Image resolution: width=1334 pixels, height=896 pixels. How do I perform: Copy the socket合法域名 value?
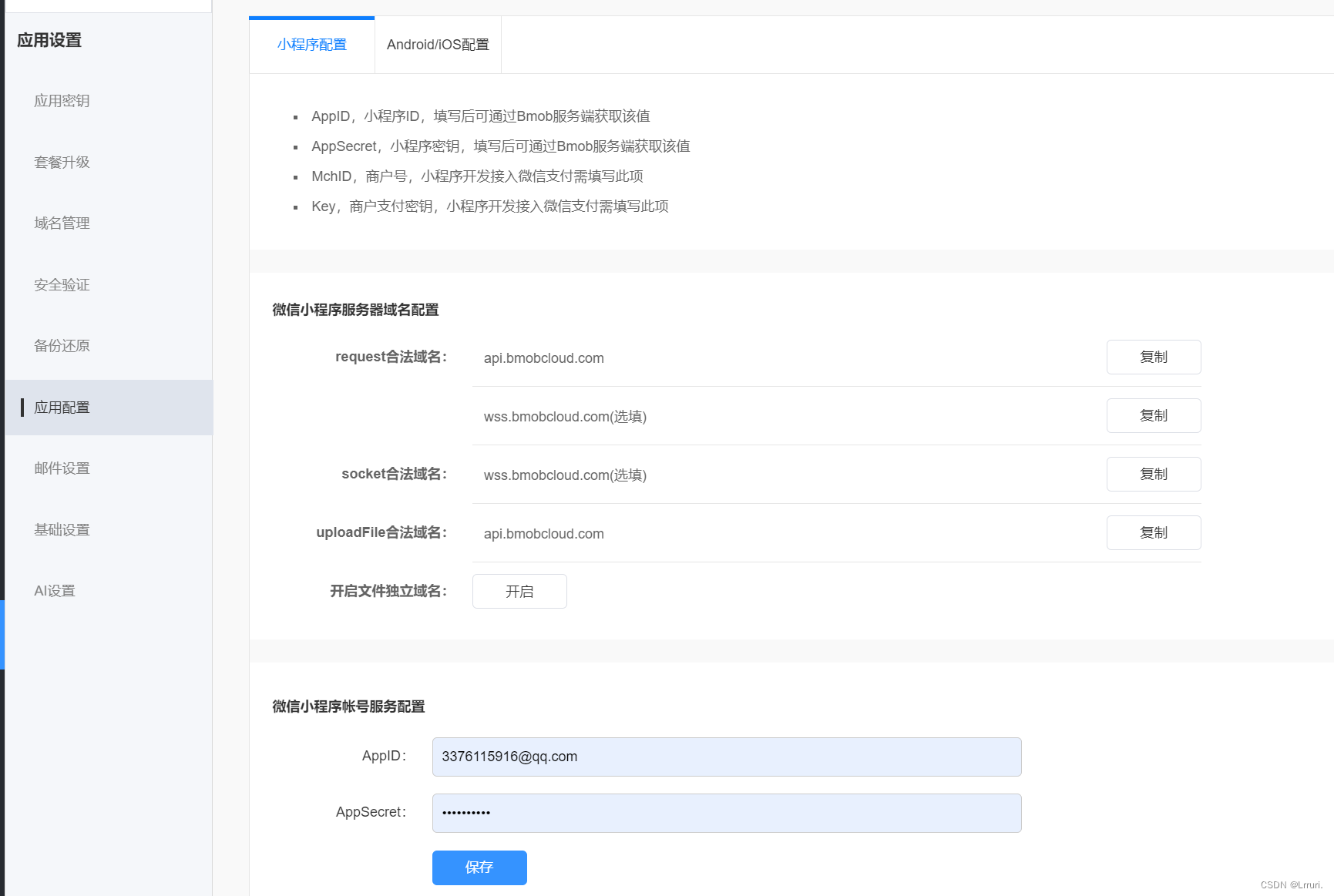pyautogui.click(x=1153, y=474)
